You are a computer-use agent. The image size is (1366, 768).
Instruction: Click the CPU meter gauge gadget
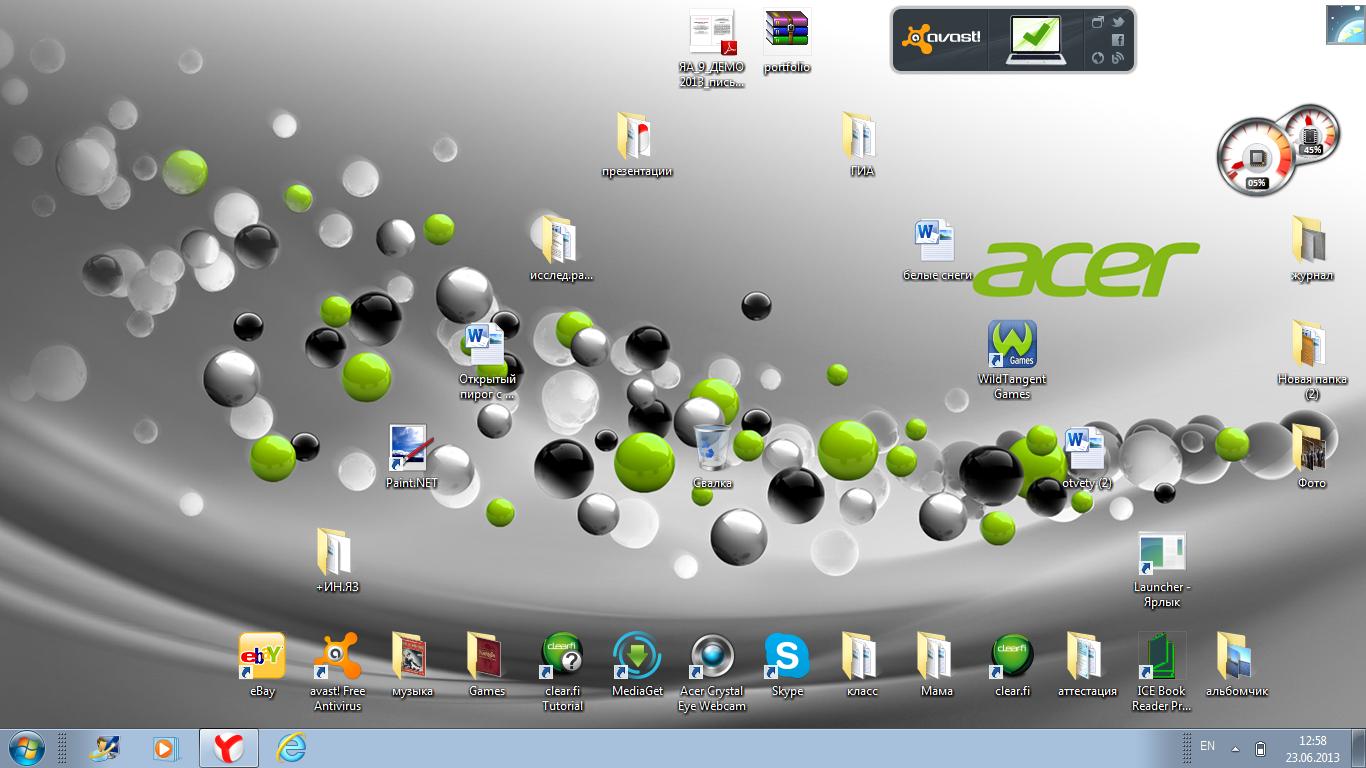(x=1256, y=157)
